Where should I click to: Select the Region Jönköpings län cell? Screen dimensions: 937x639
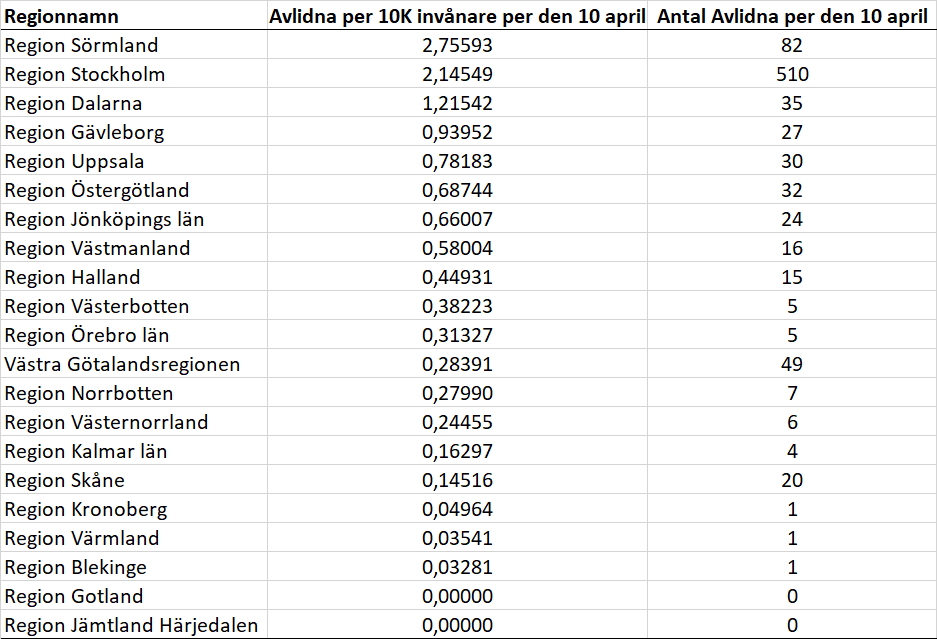(105, 219)
